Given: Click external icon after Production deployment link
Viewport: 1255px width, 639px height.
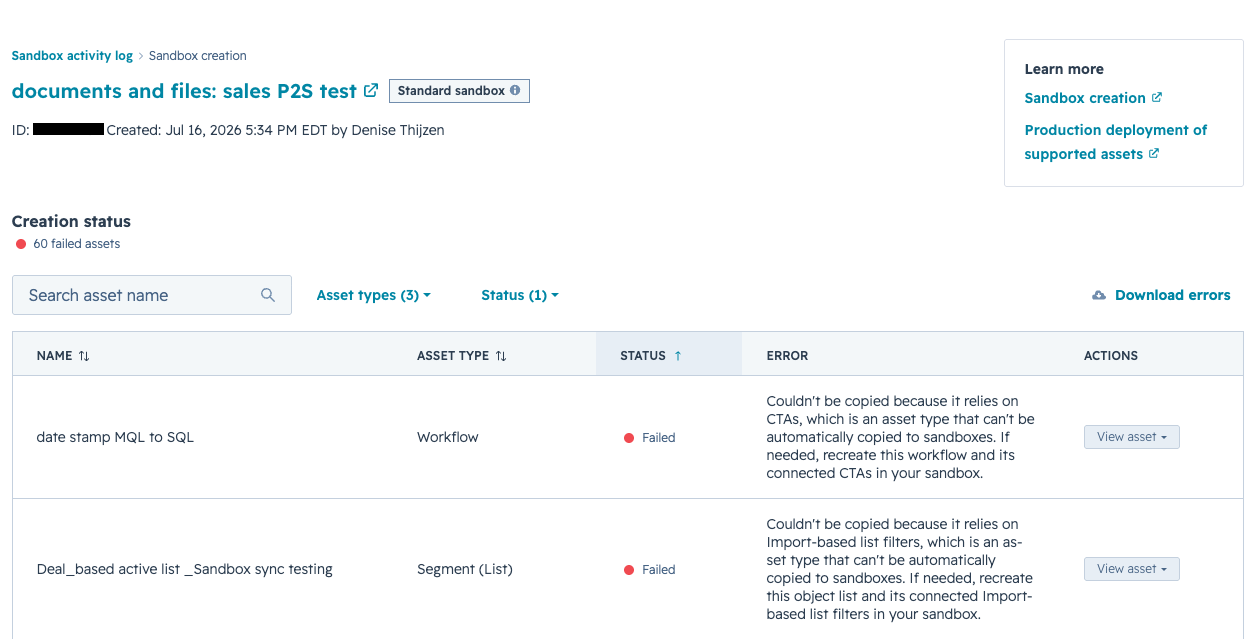Looking at the screenshot, I should 1154,154.
